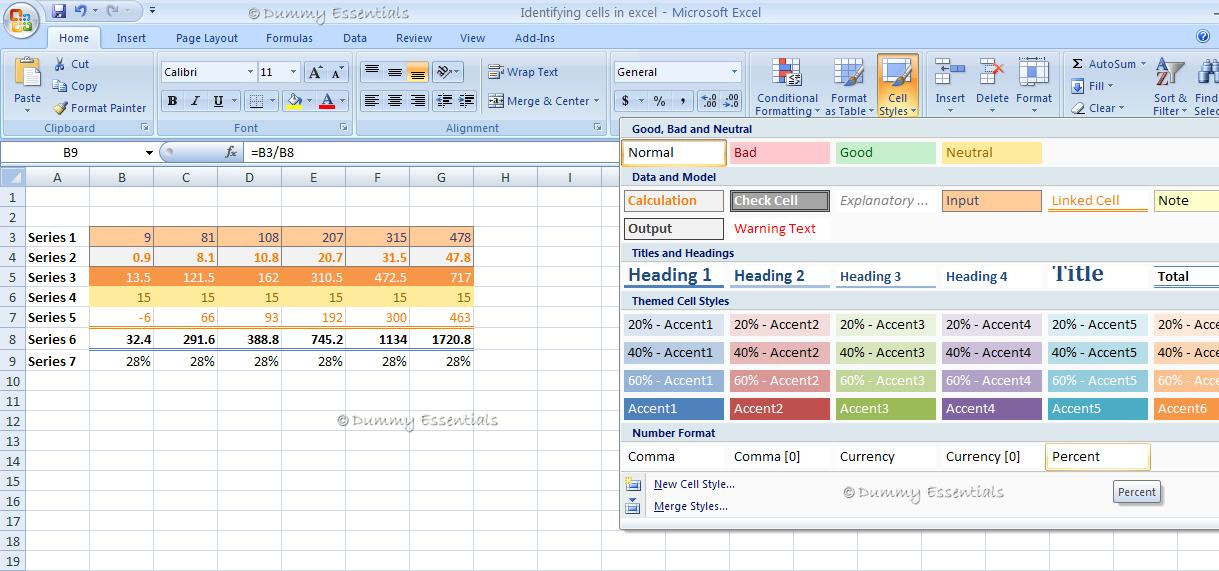Image resolution: width=1219 pixels, height=571 pixels.
Task: Select cell B9 showing 28%
Action: click(121, 361)
